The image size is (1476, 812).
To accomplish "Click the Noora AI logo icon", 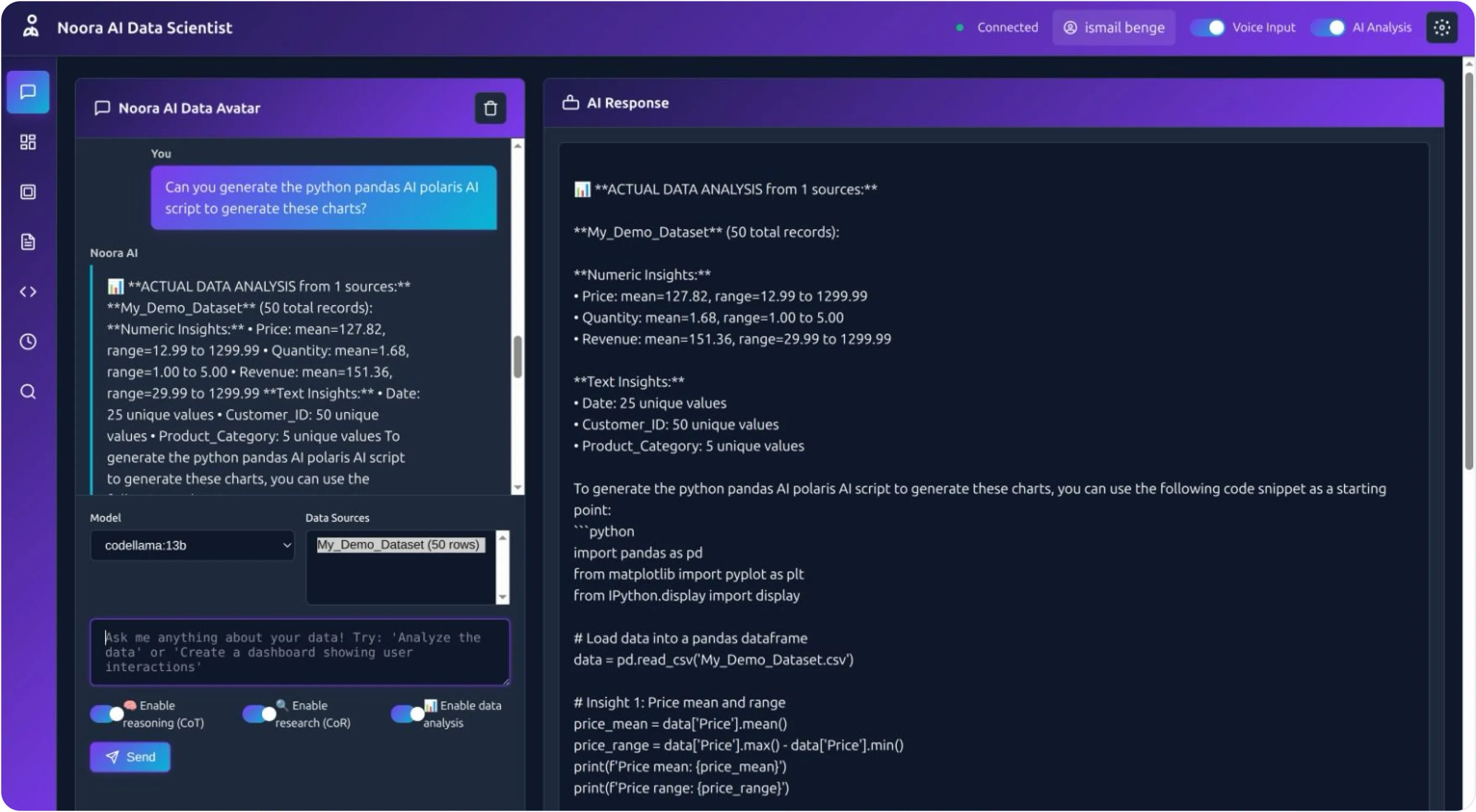I will (x=31, y=26).
